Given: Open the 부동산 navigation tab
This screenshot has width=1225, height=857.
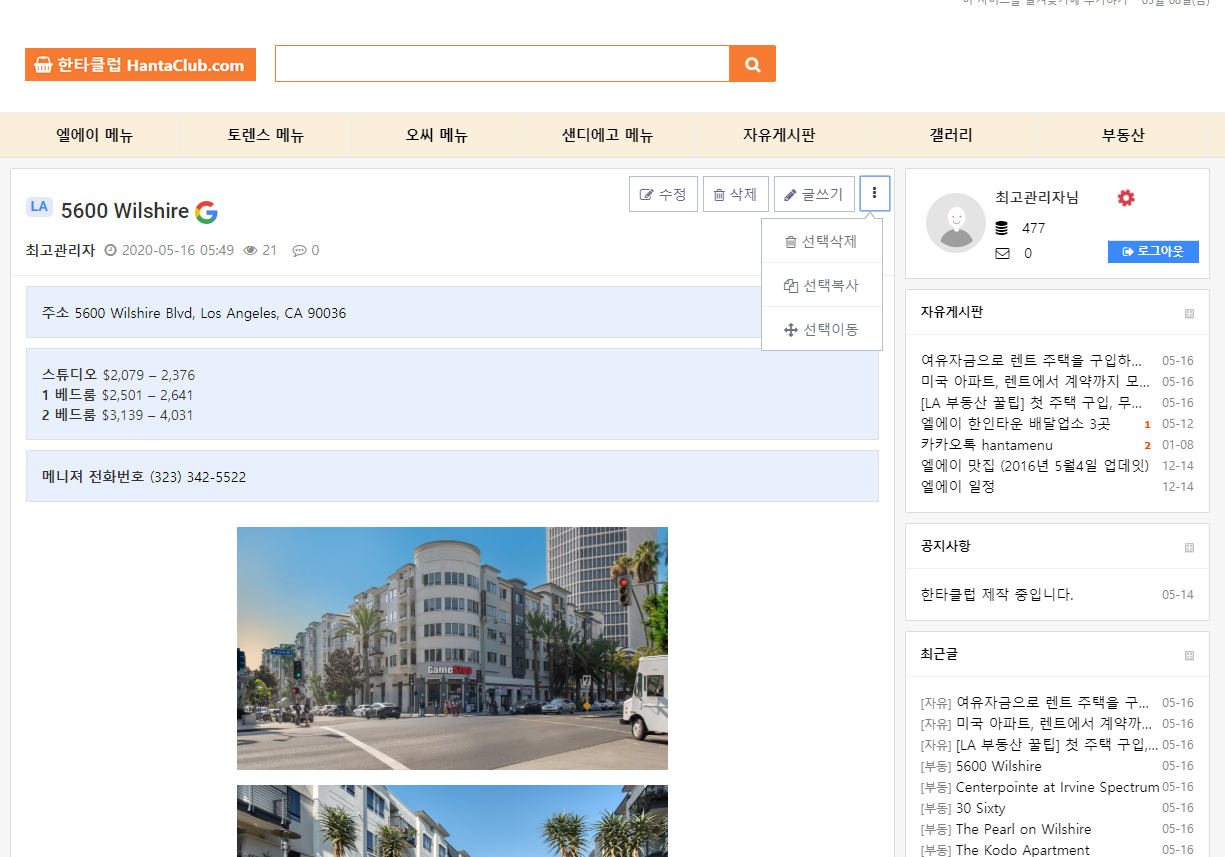Looking at the screenshot, I should [x=1123, y=135].
